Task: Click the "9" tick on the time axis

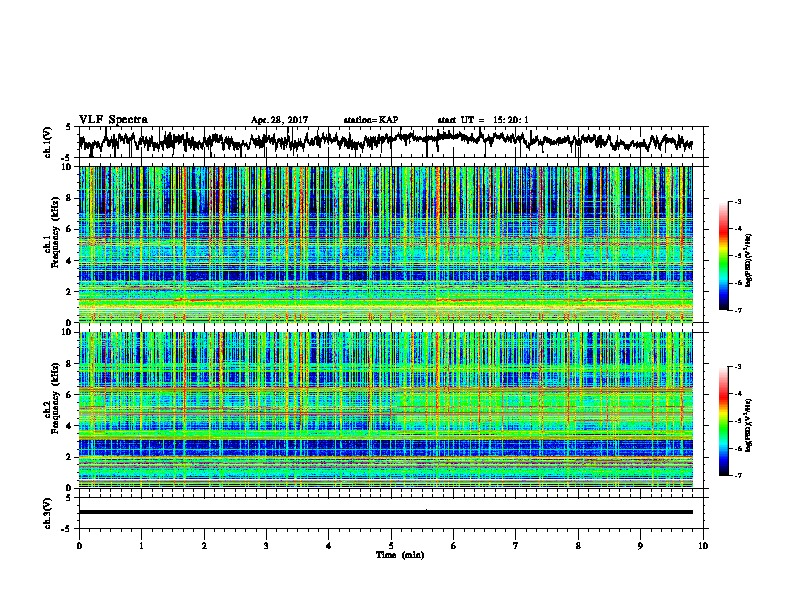Action: 640,546
